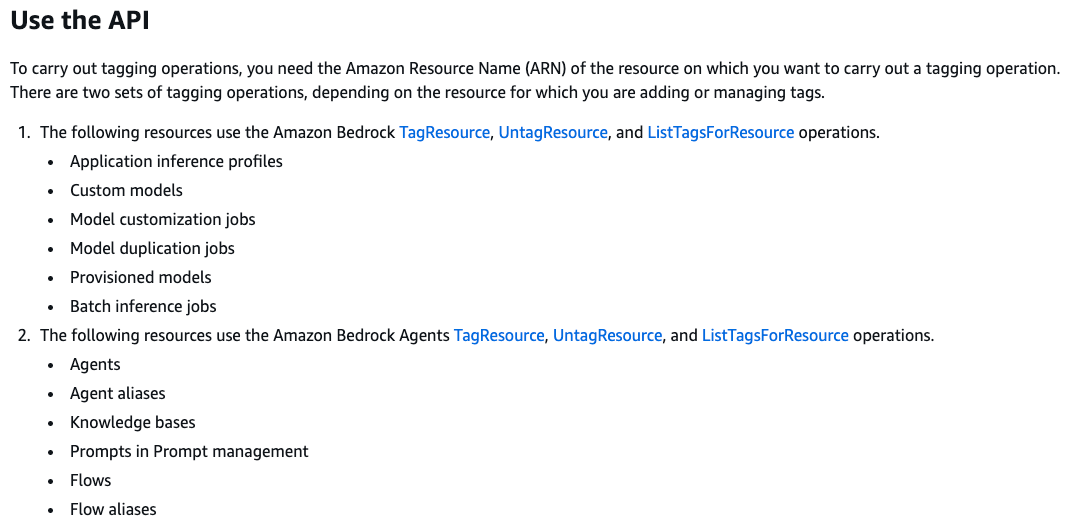Click the "Provisioned models" bullet text
This screenshot has width=1086, height=527.
(x=141, y=278)
